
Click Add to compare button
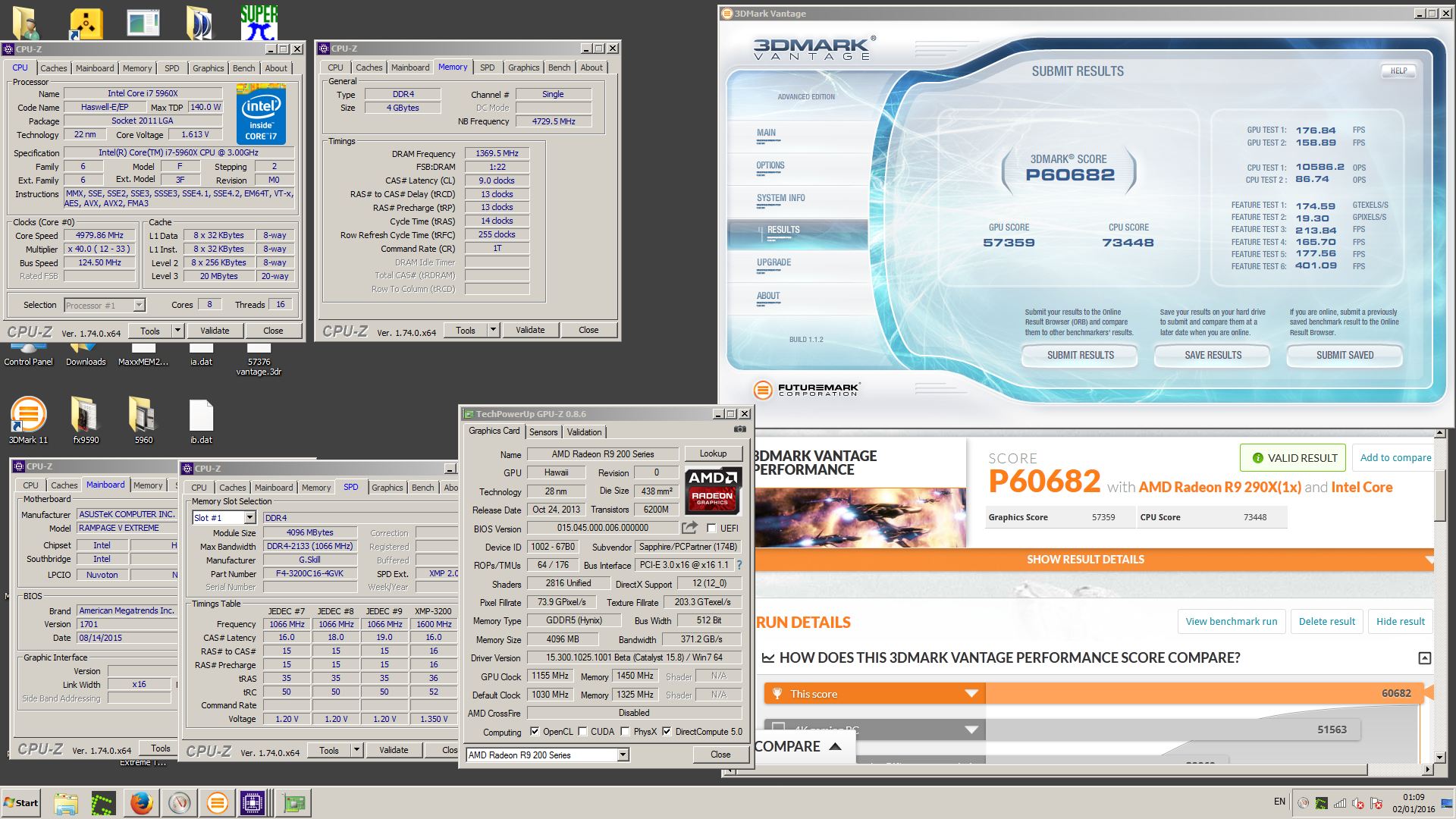click(1395, 457)
